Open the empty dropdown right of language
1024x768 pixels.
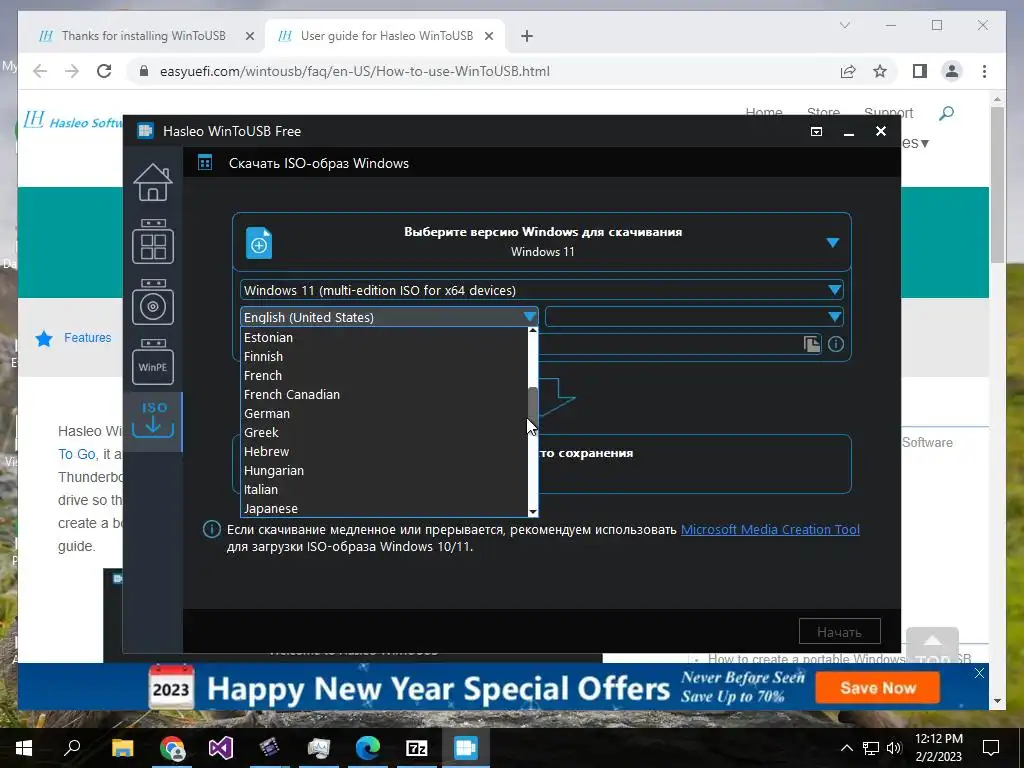coord(694,317)
